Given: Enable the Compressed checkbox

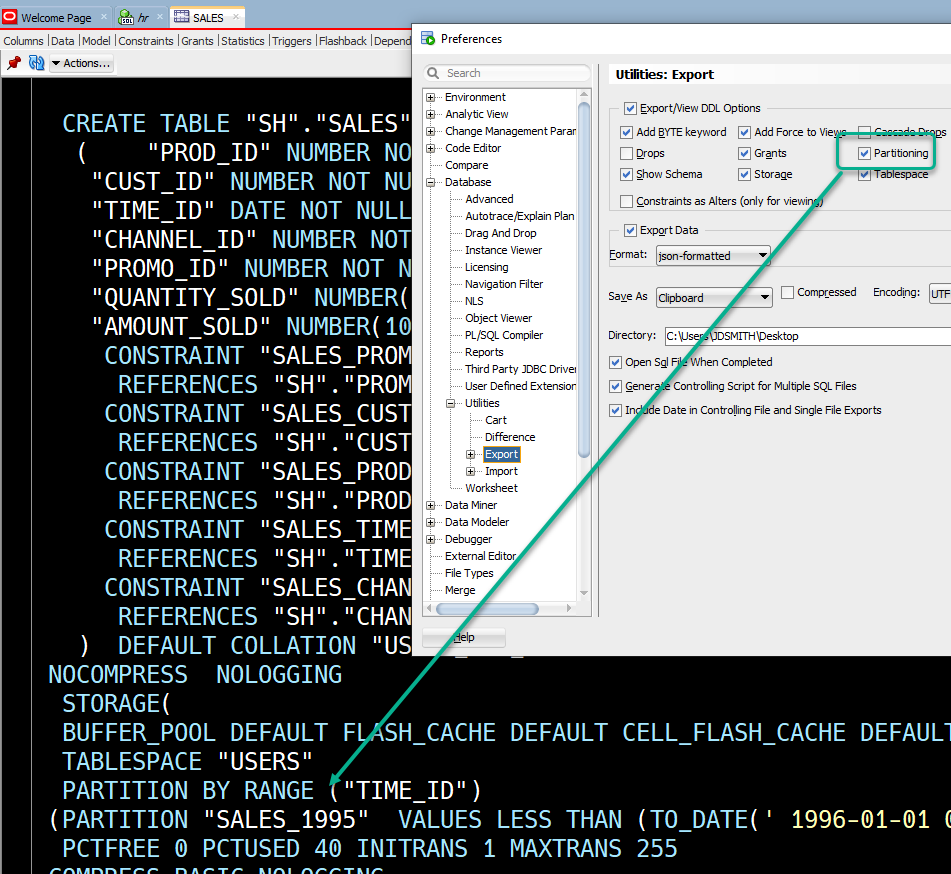Looking at the screenshot, I should tap(787, 292).
